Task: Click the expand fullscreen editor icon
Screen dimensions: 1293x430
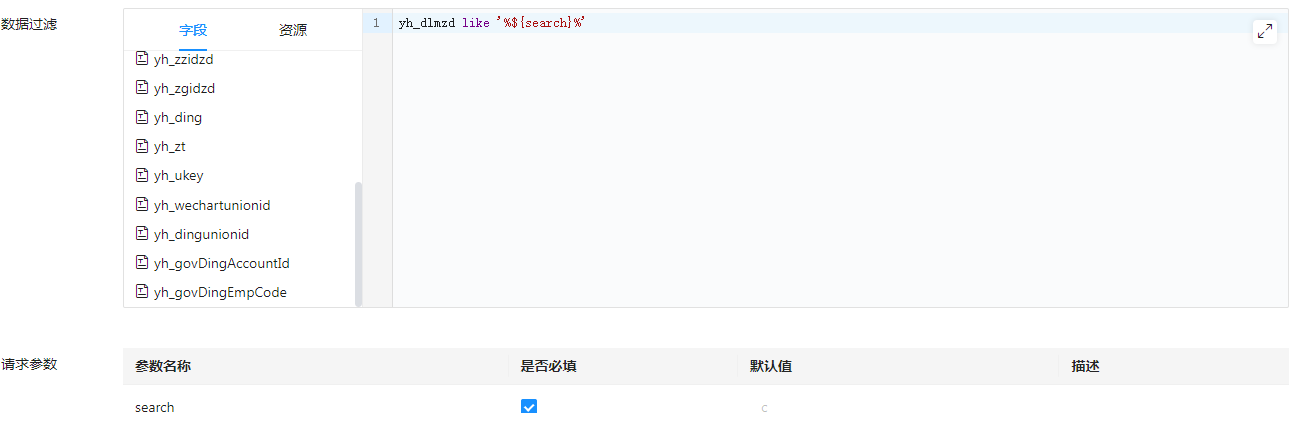Action: [1265, 31]
